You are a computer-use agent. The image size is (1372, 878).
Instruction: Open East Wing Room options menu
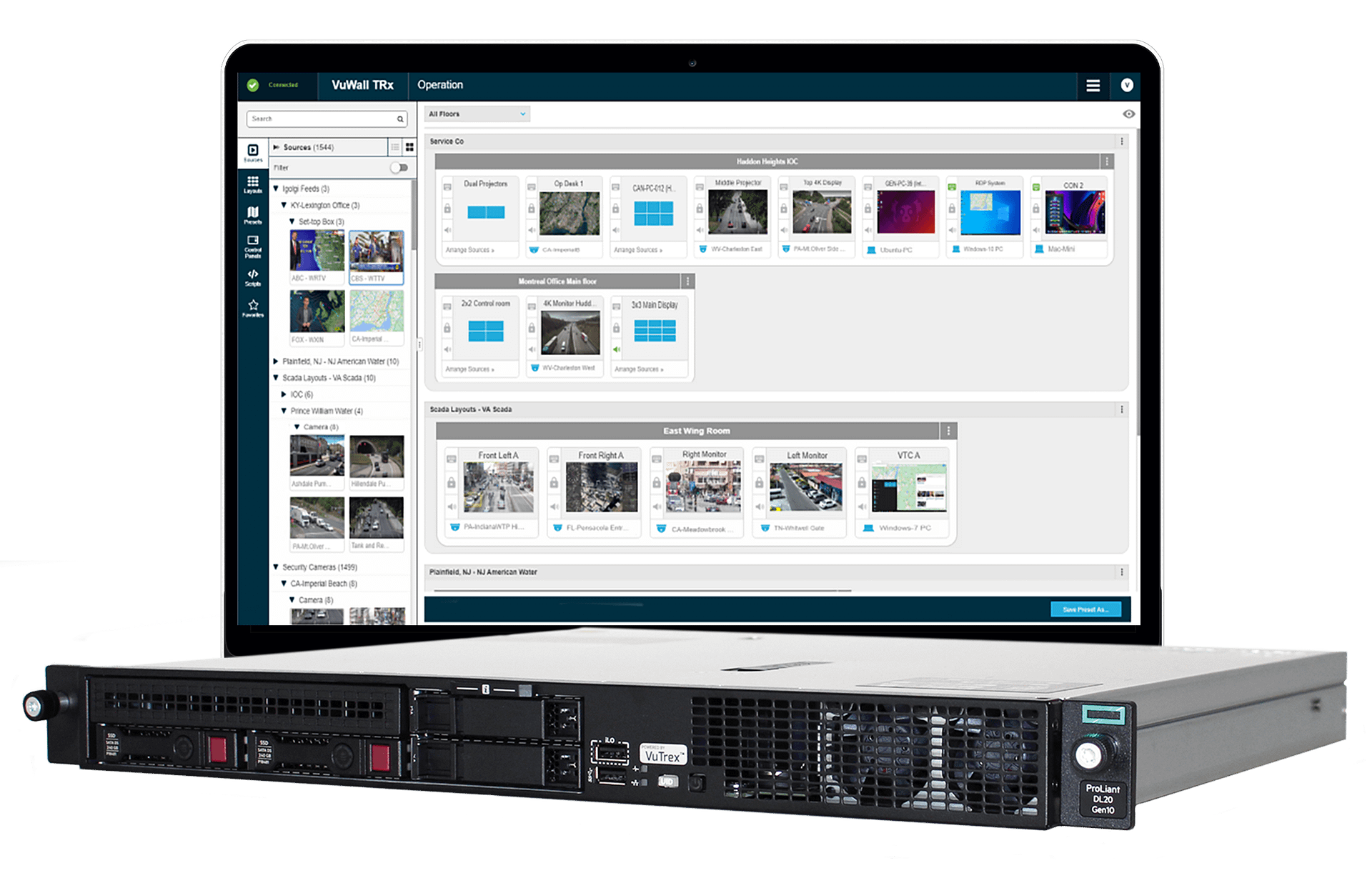pyautogui.click(x=948, y=431)
